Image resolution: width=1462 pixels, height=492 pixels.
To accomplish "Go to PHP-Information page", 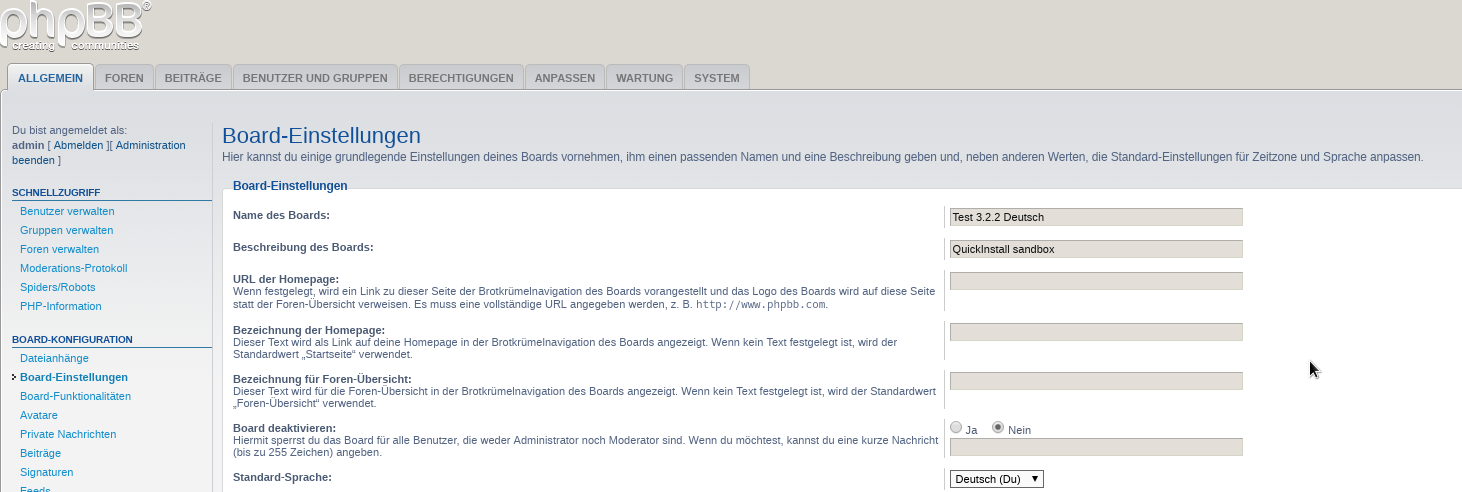I will (60, 306).
